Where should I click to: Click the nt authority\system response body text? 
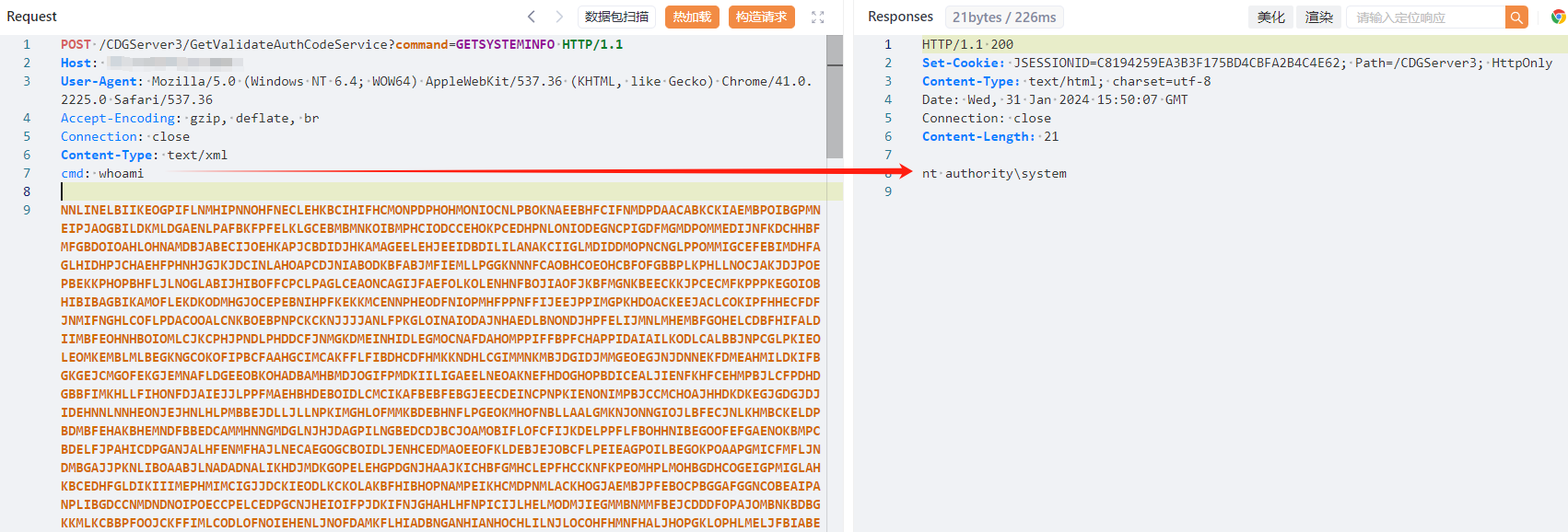994,173
